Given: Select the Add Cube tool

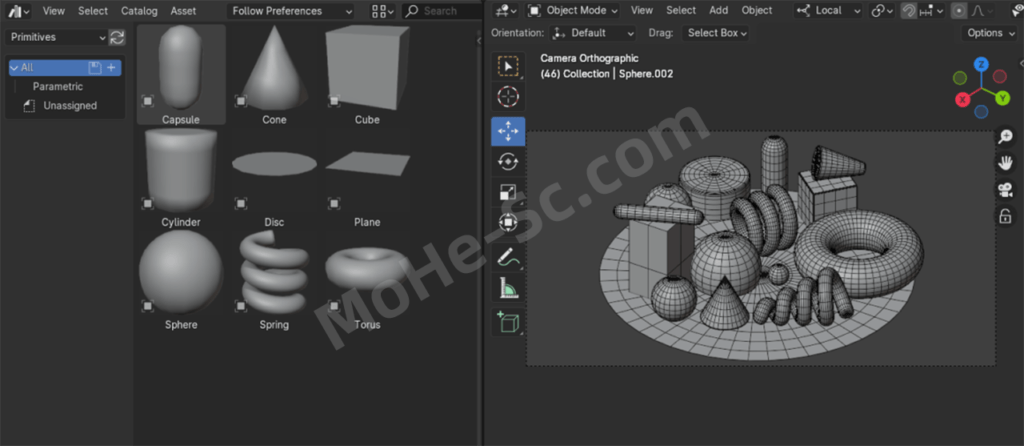Looking at the screenshot, I should [508, 322].
